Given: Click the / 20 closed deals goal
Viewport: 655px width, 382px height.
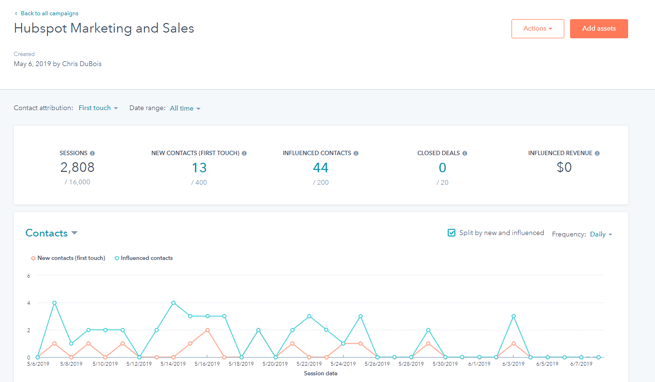Looking at the screenshot, I should coord(442,183).
